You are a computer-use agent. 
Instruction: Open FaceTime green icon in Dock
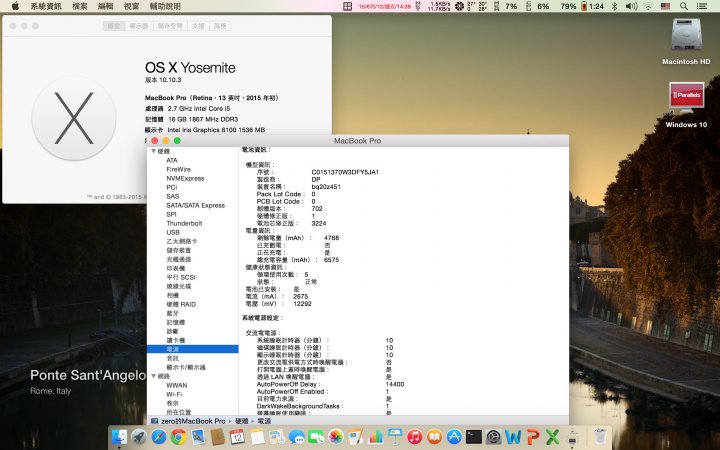click(316, 436)
